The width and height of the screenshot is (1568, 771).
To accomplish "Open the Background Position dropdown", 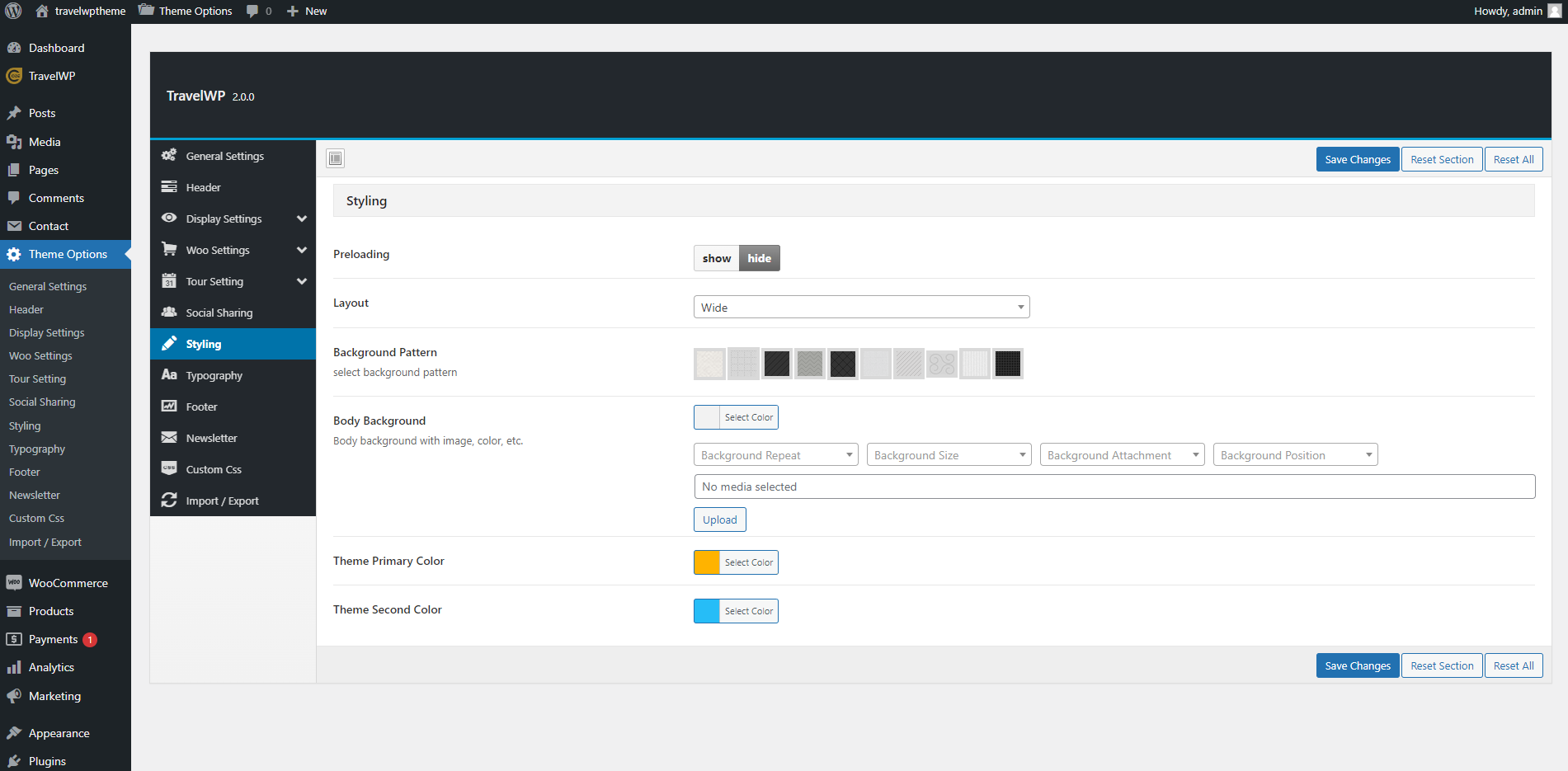I will click(1295, 455).
